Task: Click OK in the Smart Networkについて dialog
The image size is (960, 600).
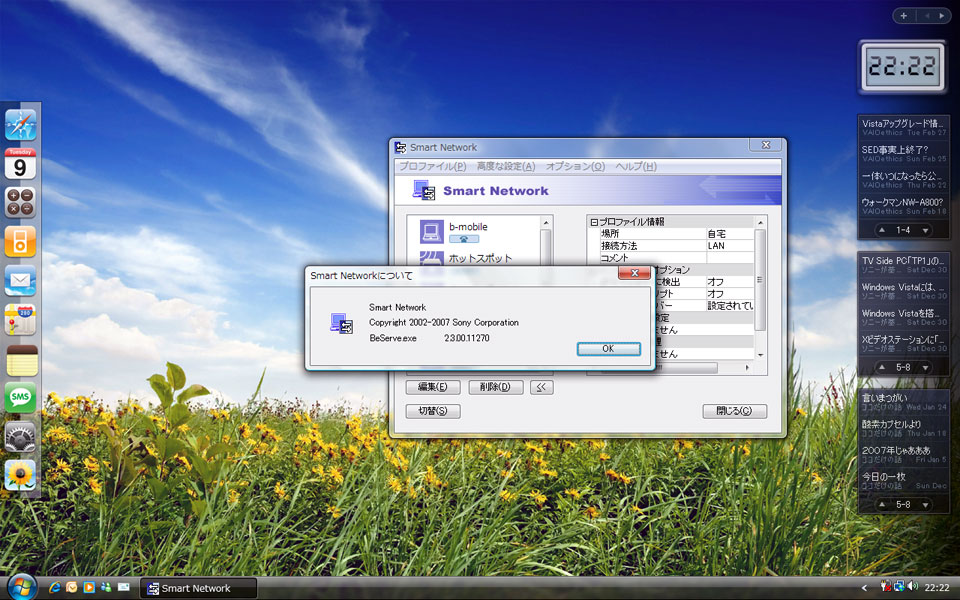Action: pyautogui.click(x=609, y=348)
